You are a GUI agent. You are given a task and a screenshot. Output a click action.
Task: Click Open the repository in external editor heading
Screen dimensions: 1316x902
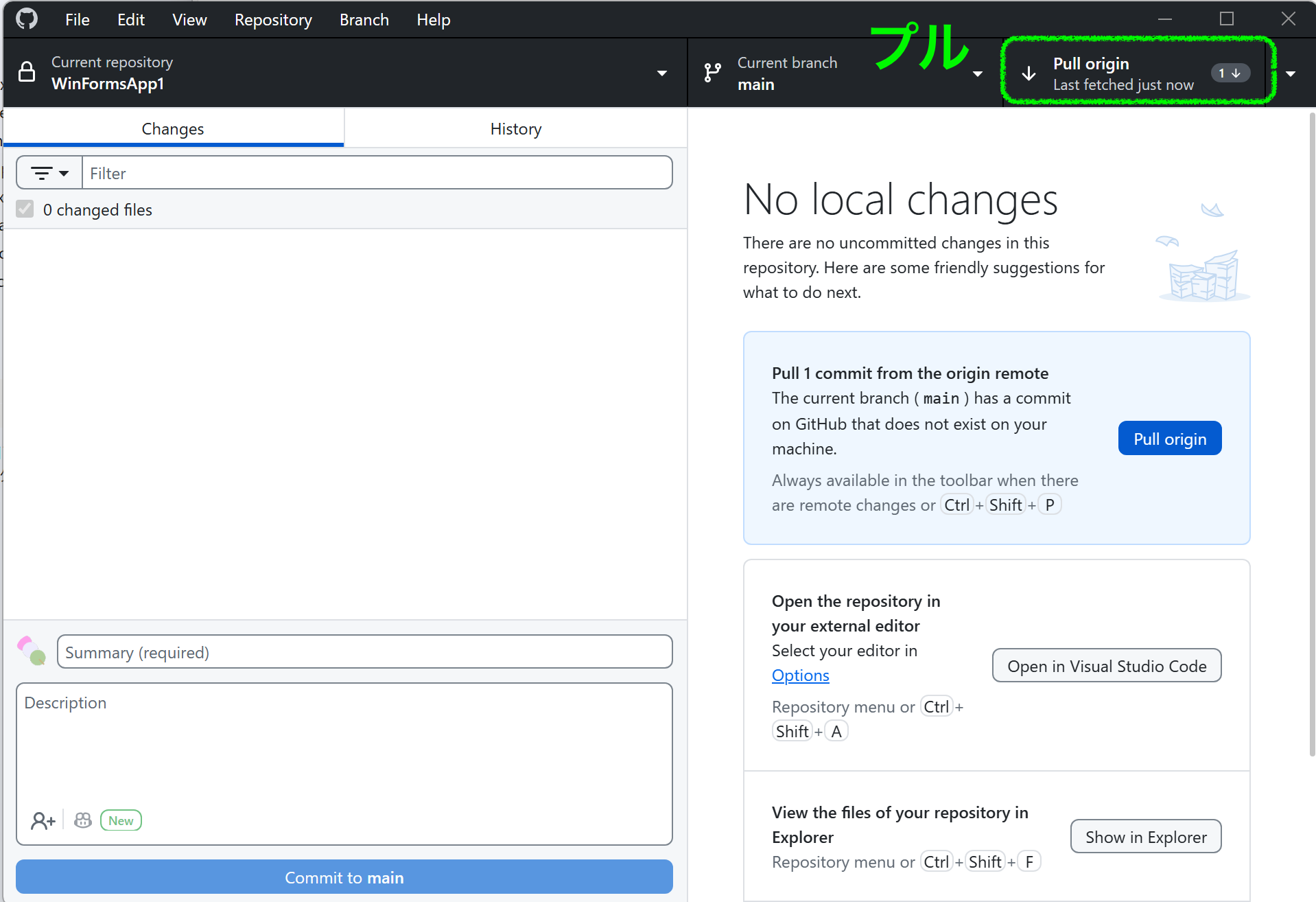point(856,613)
